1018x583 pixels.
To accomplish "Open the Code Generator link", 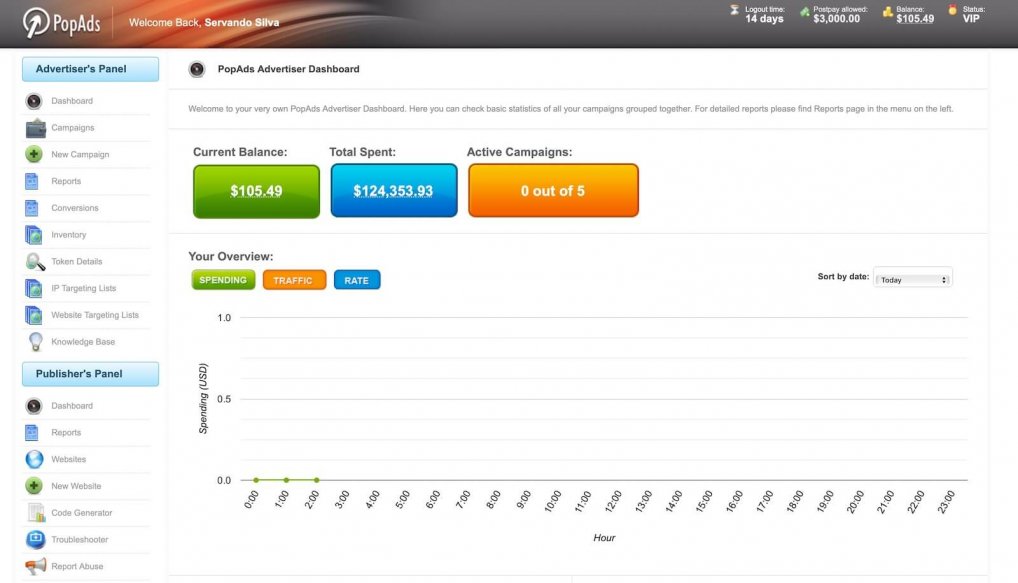I will click(82, 512).
